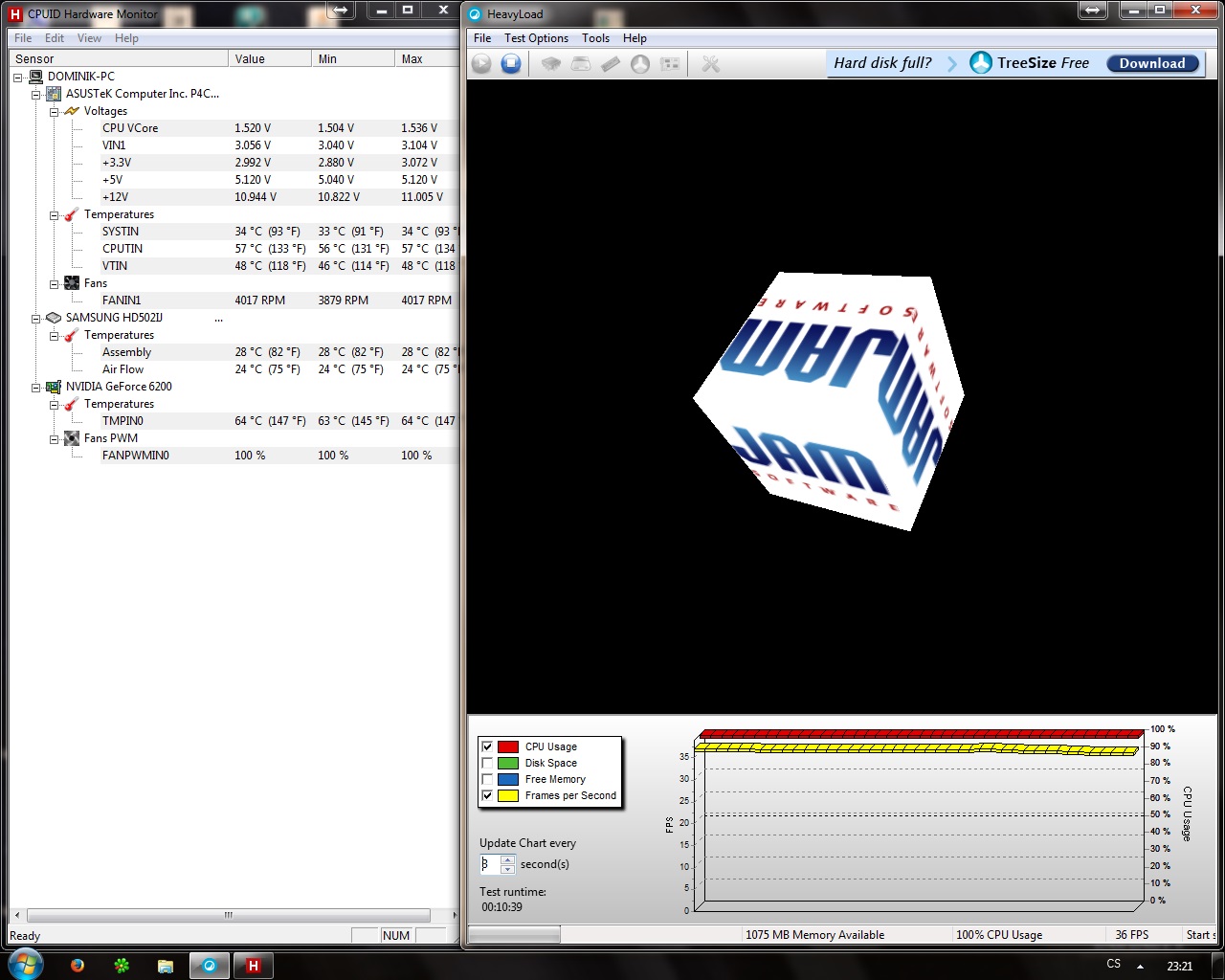Click the Fans PWM fan icon

point(72,438)
